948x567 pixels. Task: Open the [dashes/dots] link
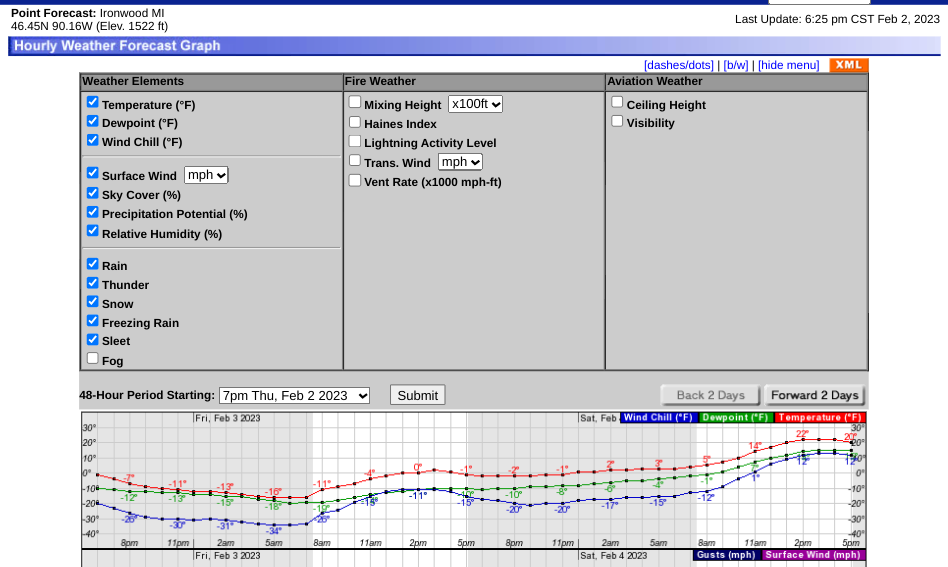(679, 65)
